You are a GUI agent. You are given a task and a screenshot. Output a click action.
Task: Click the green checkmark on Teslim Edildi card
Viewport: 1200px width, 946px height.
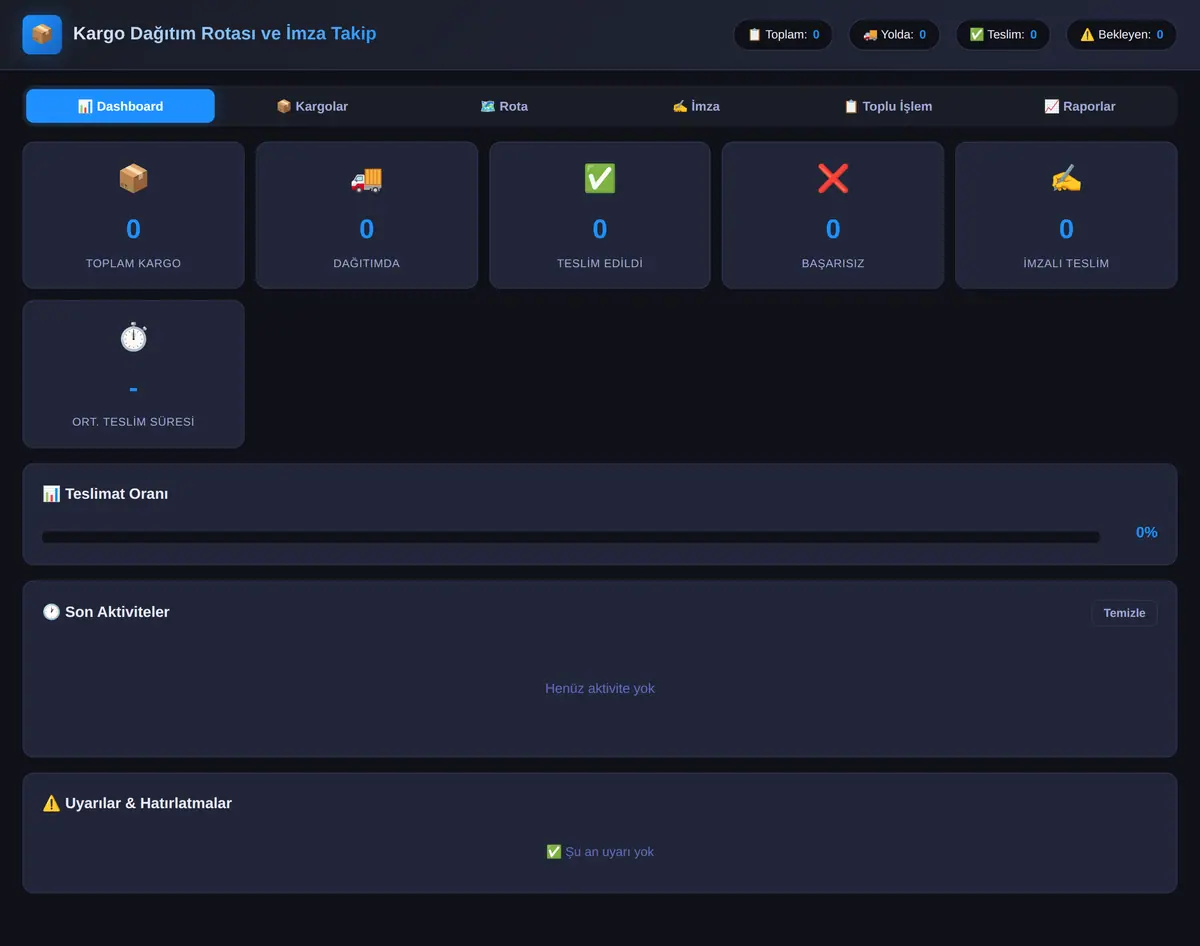click(x=600, y=178)
